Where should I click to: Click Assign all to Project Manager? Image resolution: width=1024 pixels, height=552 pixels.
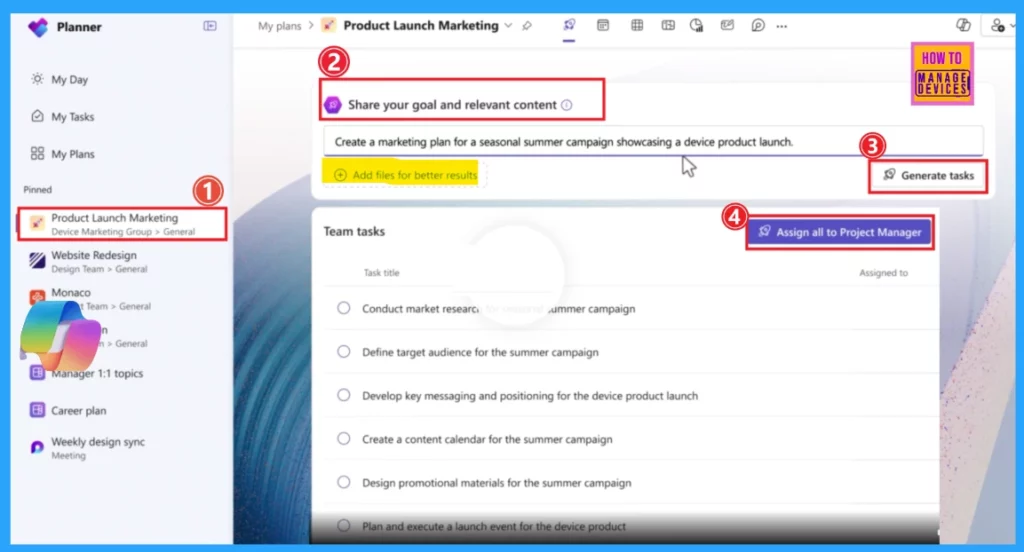(x=840, y=232)
